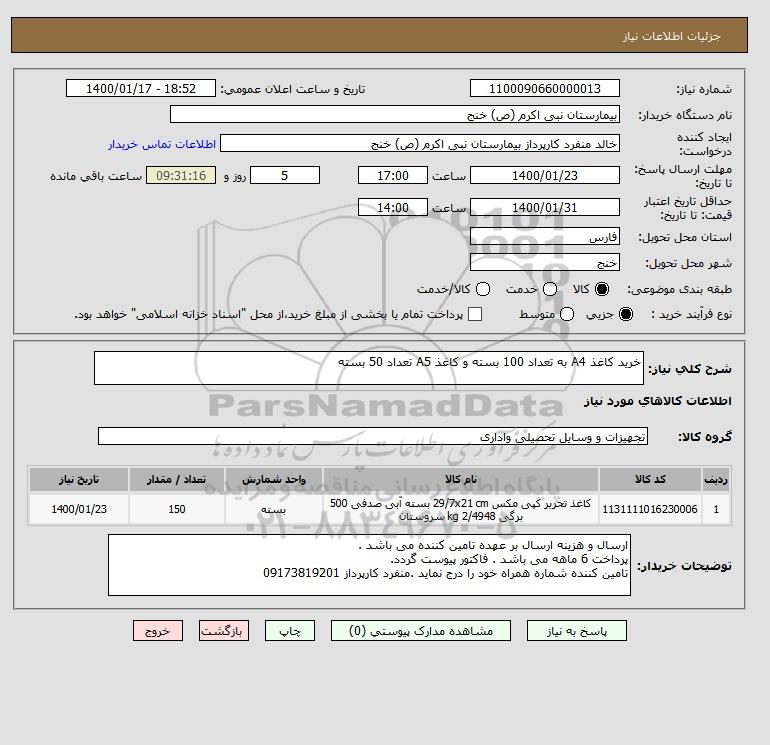Click product code 1131110162300006 cell
This screenshot has height=745, width=770.
(650, 509)
